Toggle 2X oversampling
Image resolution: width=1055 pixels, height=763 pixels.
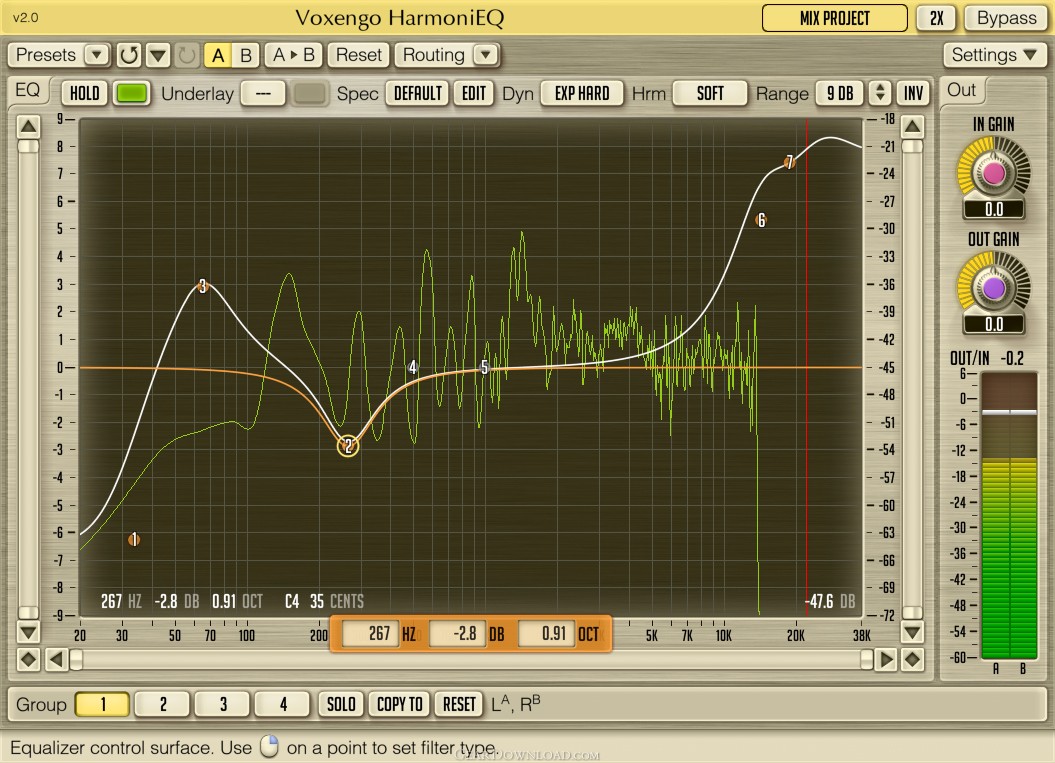[x=936, y=18]
